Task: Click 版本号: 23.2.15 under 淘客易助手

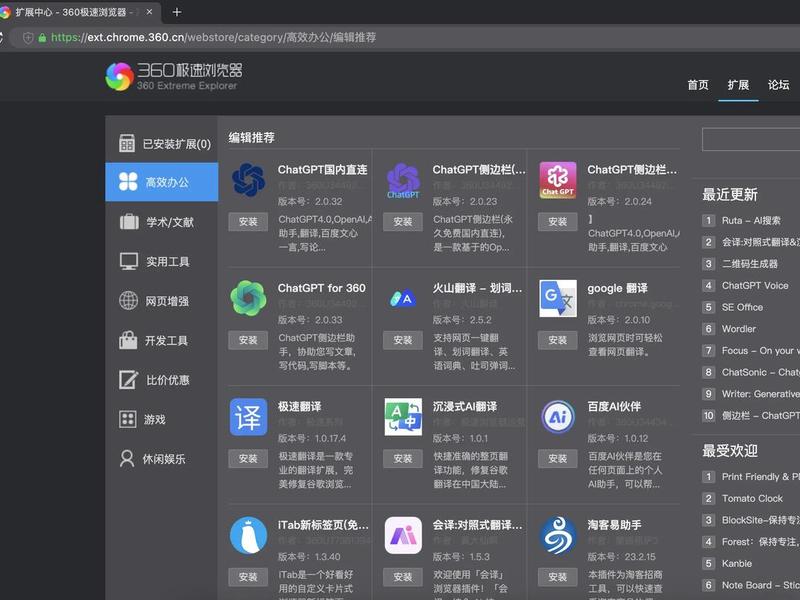Action: tap(621, 557)
